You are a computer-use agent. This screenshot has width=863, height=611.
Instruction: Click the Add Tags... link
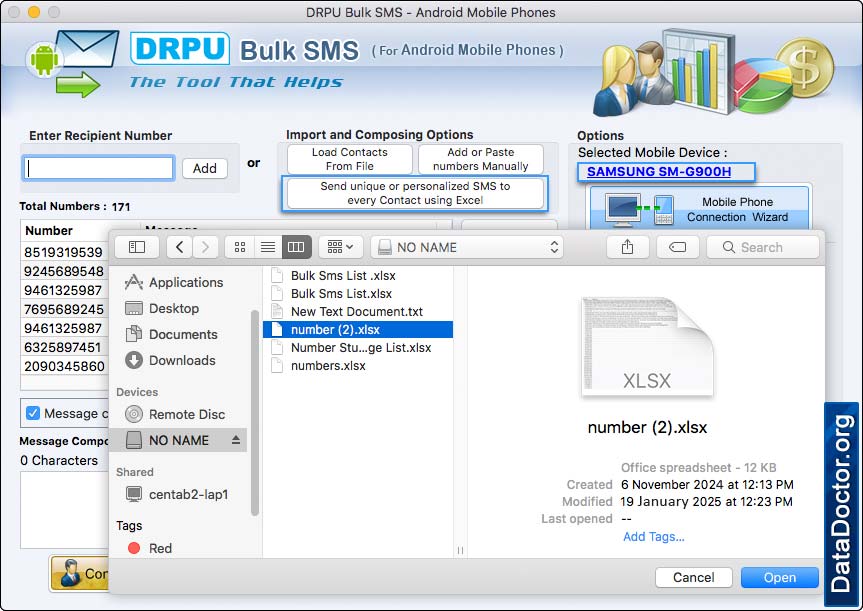tap(653, 537)
